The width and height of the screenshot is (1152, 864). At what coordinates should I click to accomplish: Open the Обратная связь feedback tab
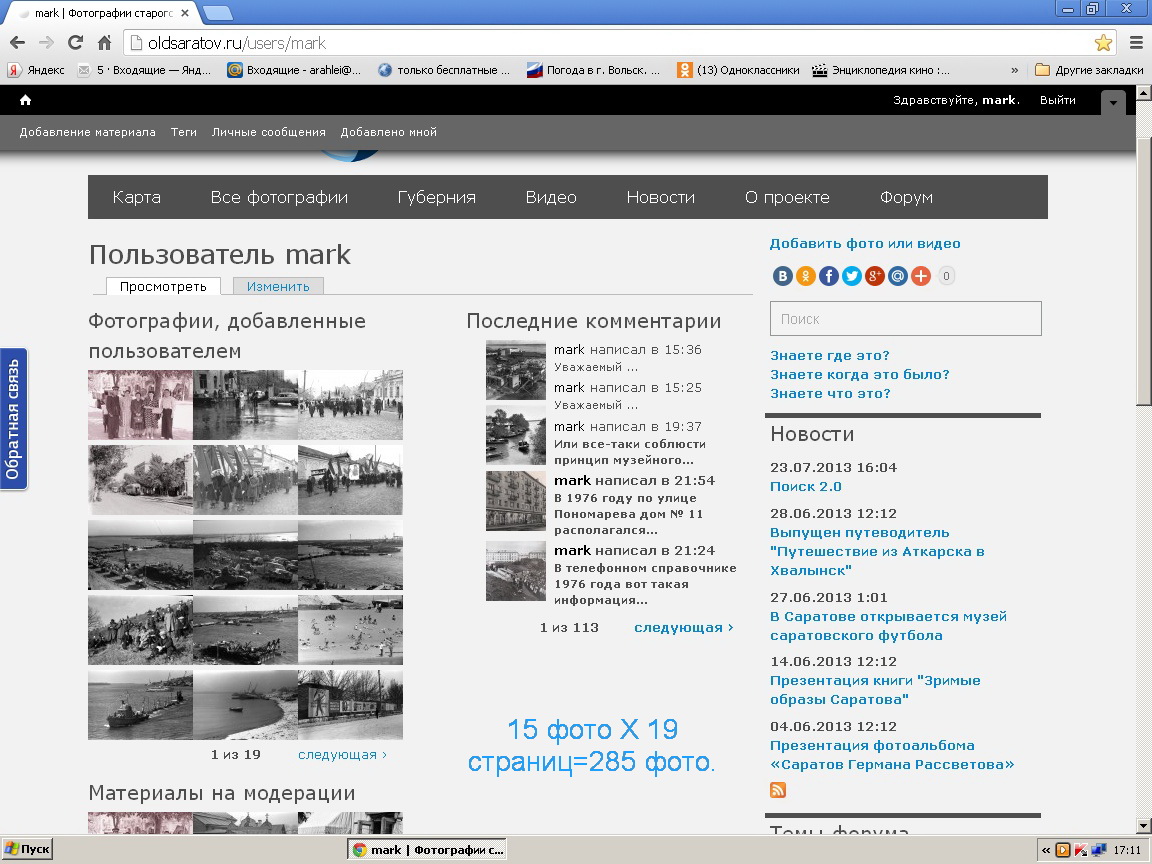pos(13,419)
